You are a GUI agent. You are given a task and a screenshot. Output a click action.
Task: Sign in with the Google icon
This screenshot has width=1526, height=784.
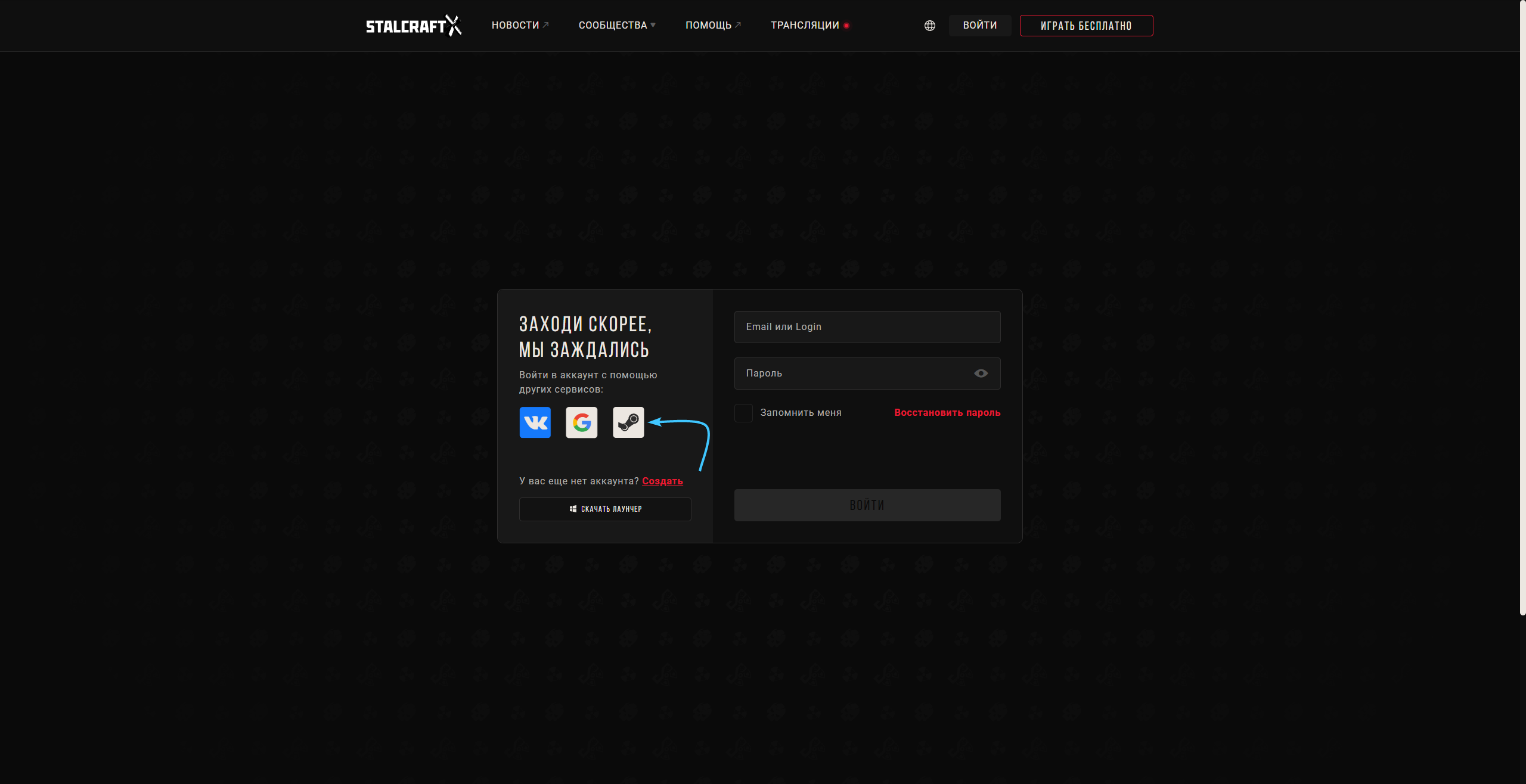[582, 422]
